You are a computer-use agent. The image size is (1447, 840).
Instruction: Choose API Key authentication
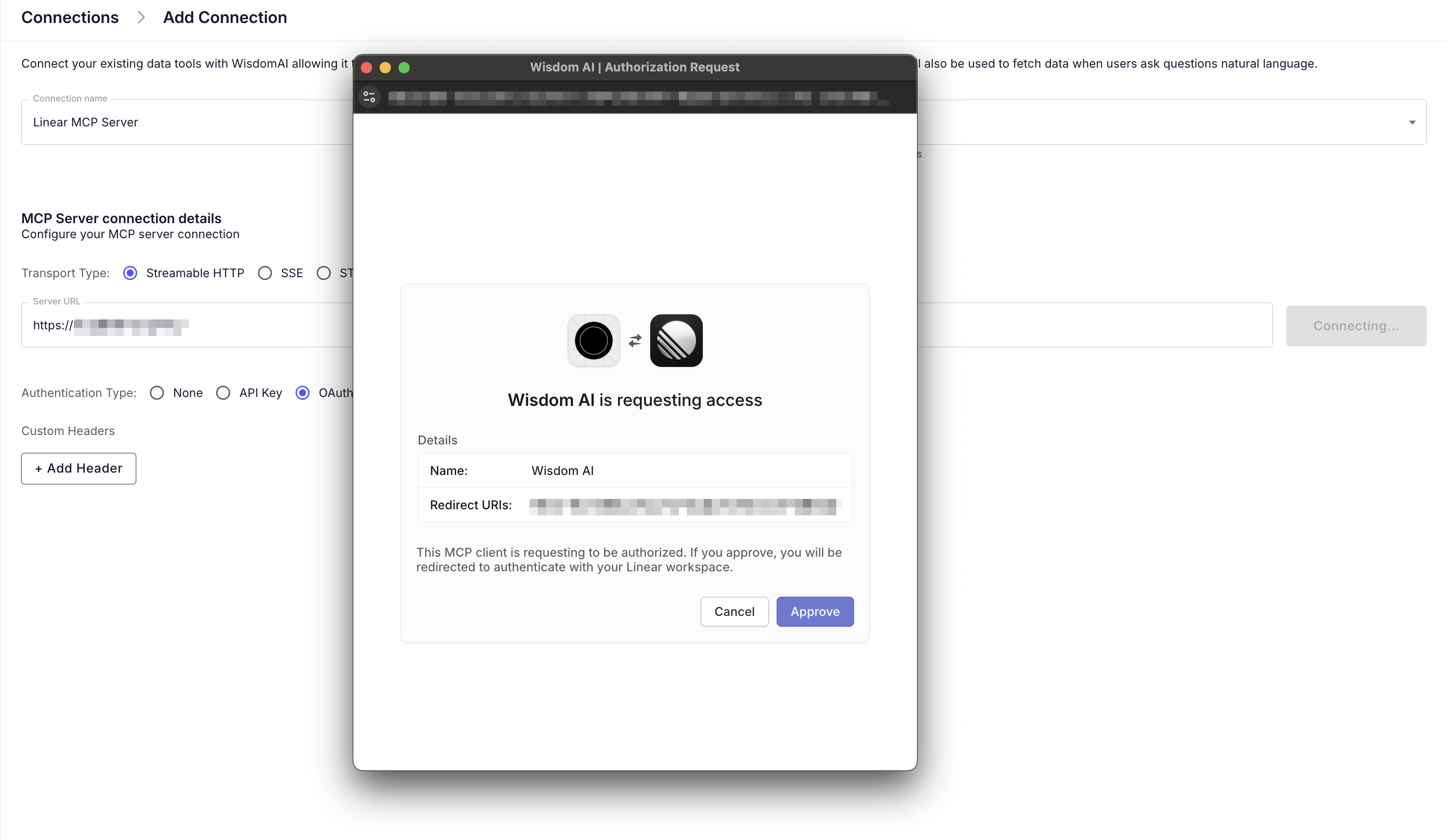coord(223,393)
